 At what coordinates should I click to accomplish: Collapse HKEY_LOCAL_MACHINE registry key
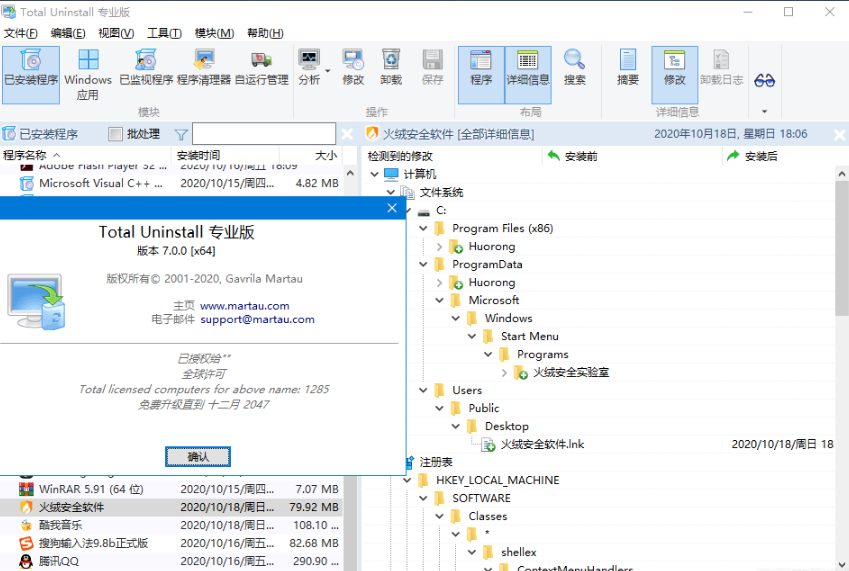tap(407, 480)
